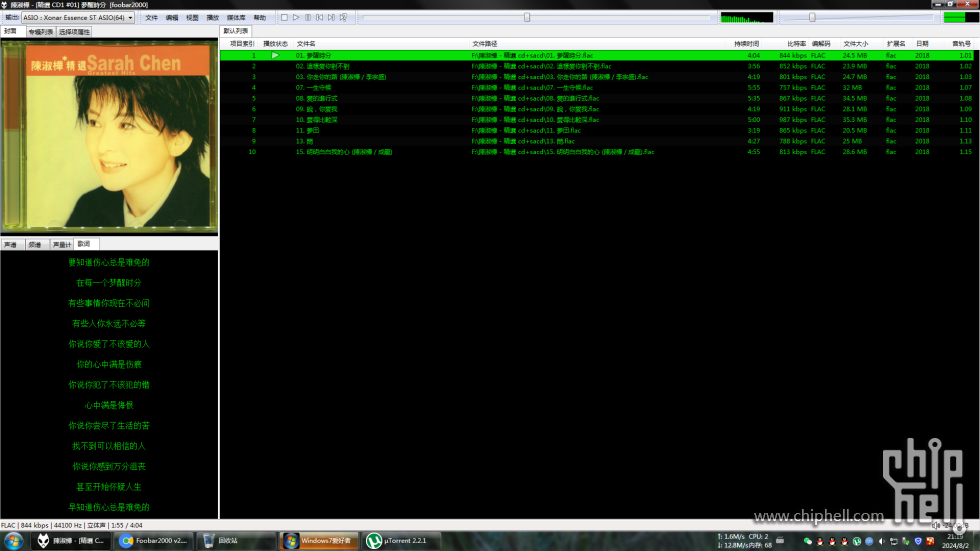This screenshot has height=551, width=980.
Task: Select playlist track 08 with duration 5:35
Action: (597, 98)
